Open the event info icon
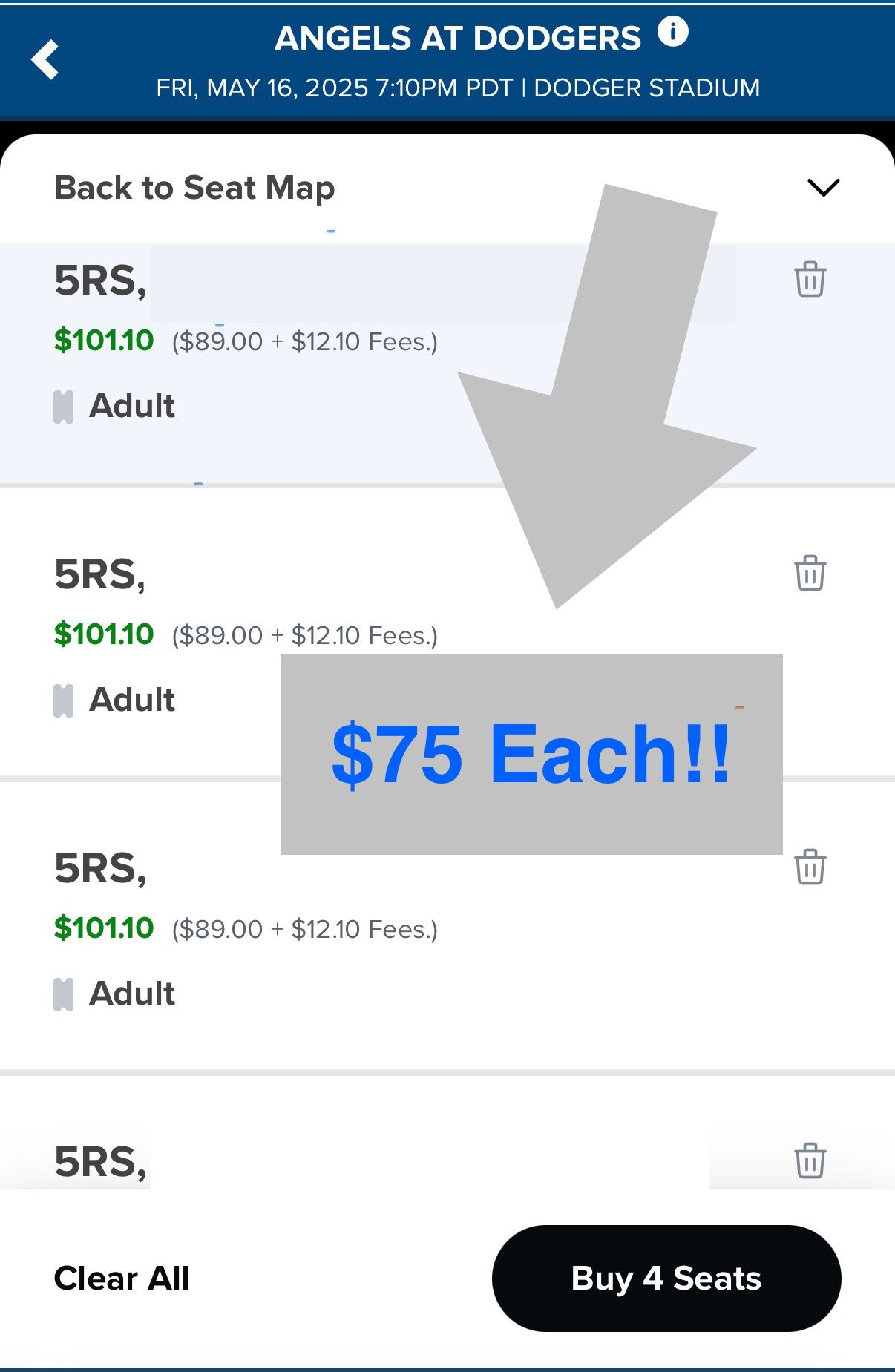The height and width of the screenshot is (1372, 895). 673,33
